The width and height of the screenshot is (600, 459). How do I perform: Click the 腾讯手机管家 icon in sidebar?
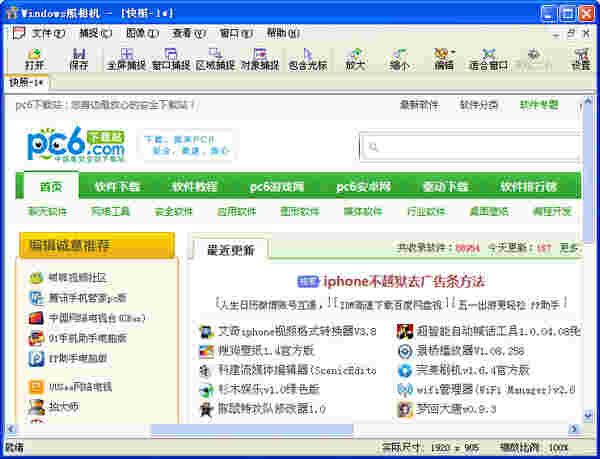click(37, 298)
